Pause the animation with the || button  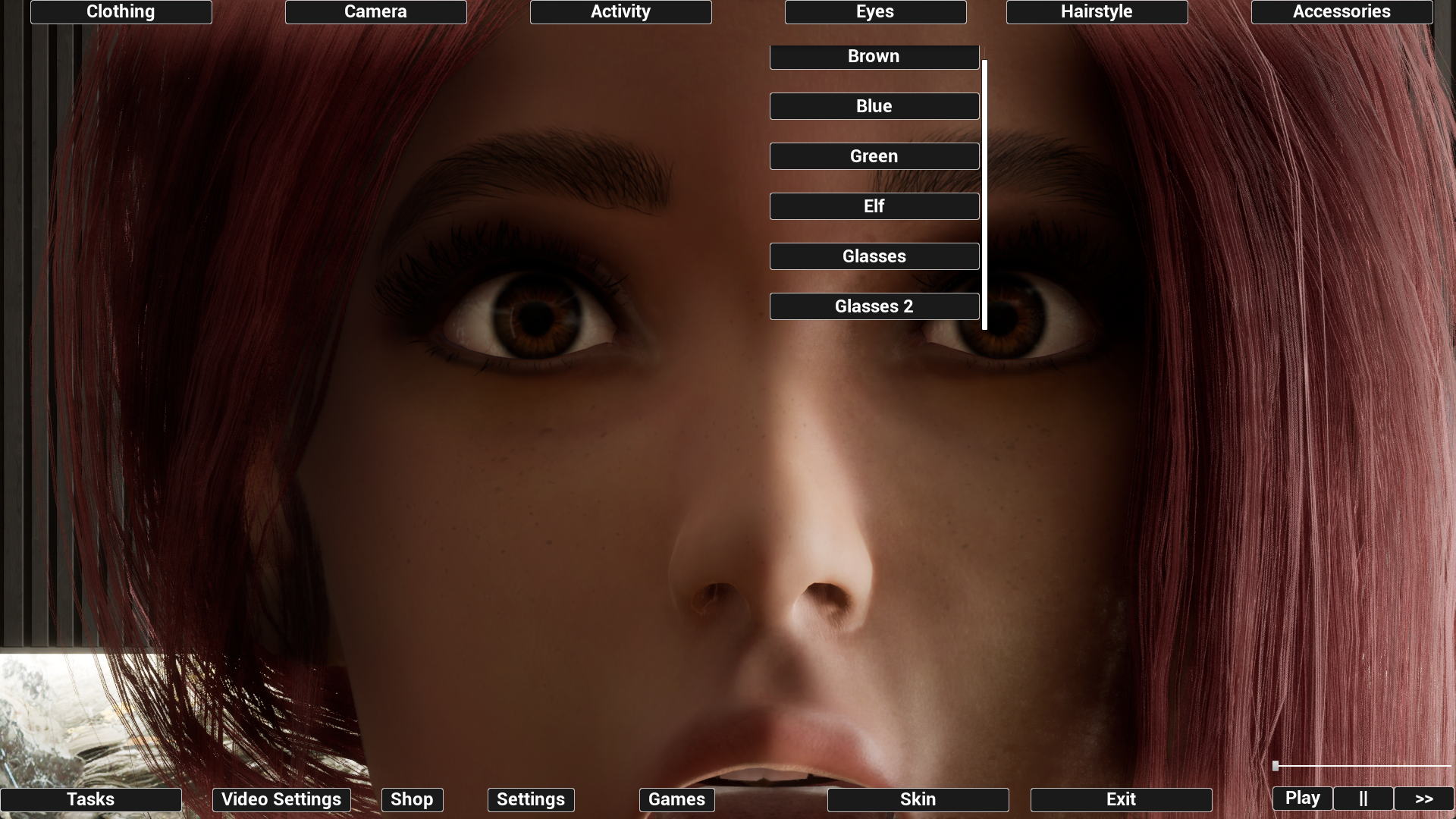[x=1363, y=799]
